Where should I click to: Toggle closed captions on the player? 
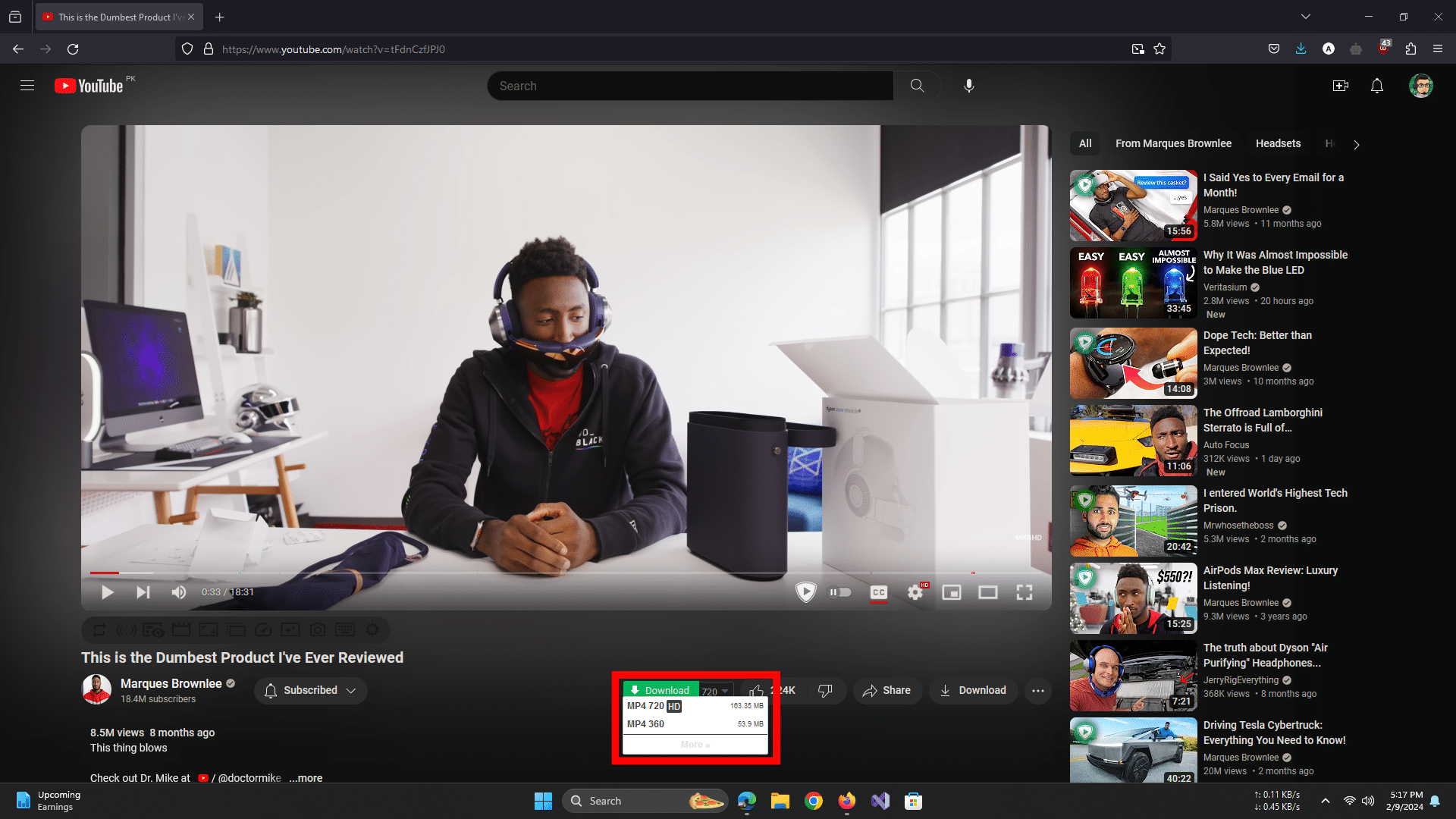(x=878, y=592)
